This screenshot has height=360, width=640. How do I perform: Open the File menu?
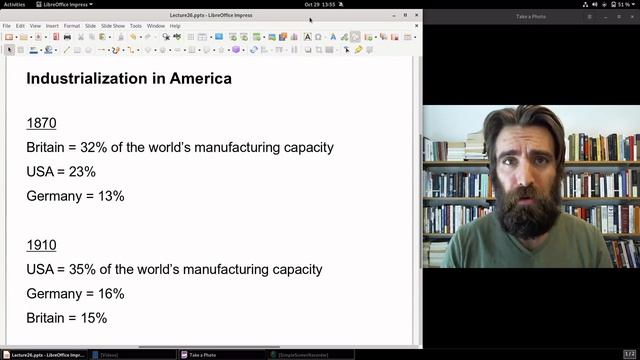[7, 26]
